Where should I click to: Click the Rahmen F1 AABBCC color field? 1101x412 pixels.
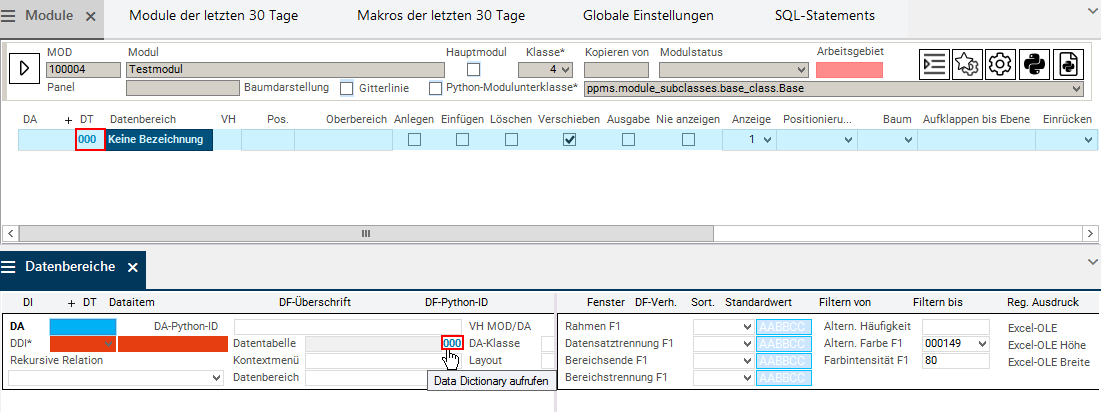click(x=784, y=327)
